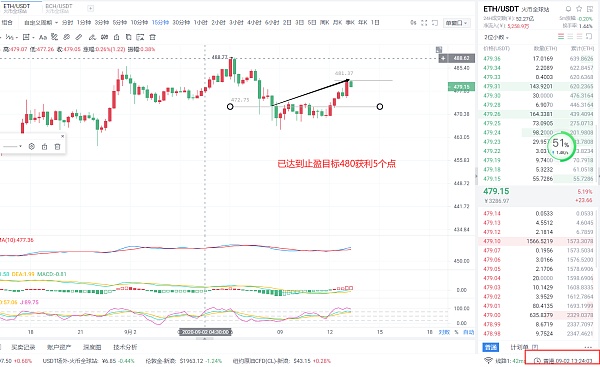This screenshot has height=367, width=600.
Task: Show combined buy and sell order book
Action: click(561, 37)
